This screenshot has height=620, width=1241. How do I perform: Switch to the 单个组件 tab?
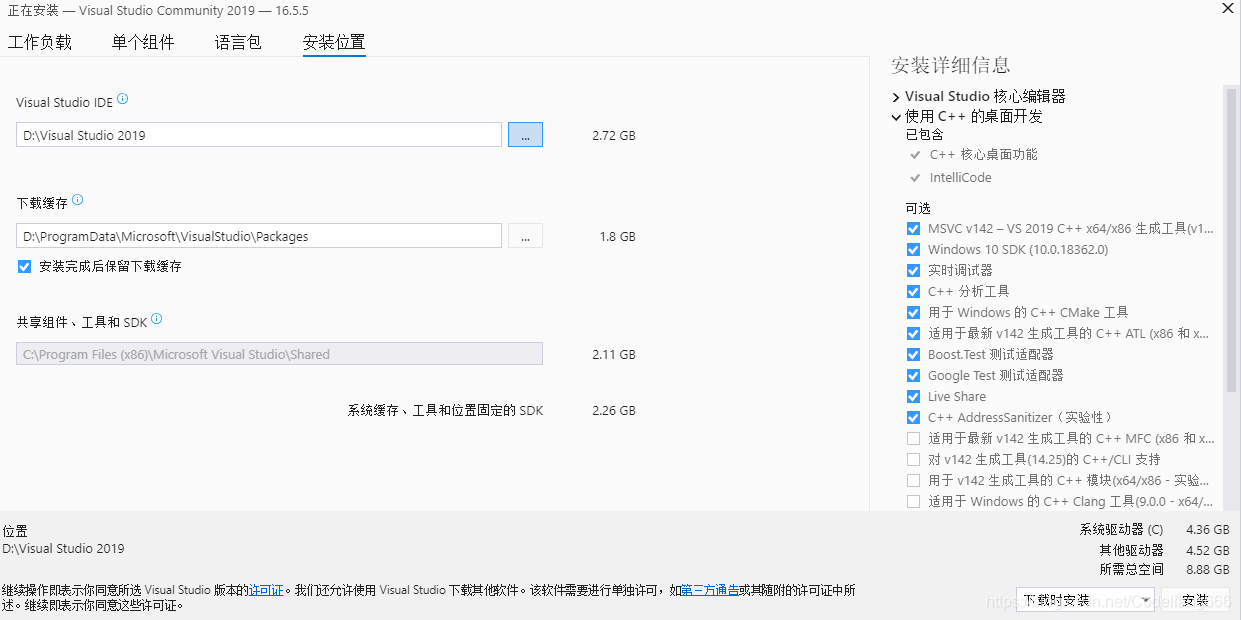pyautogui.click(x=143, y=43)
